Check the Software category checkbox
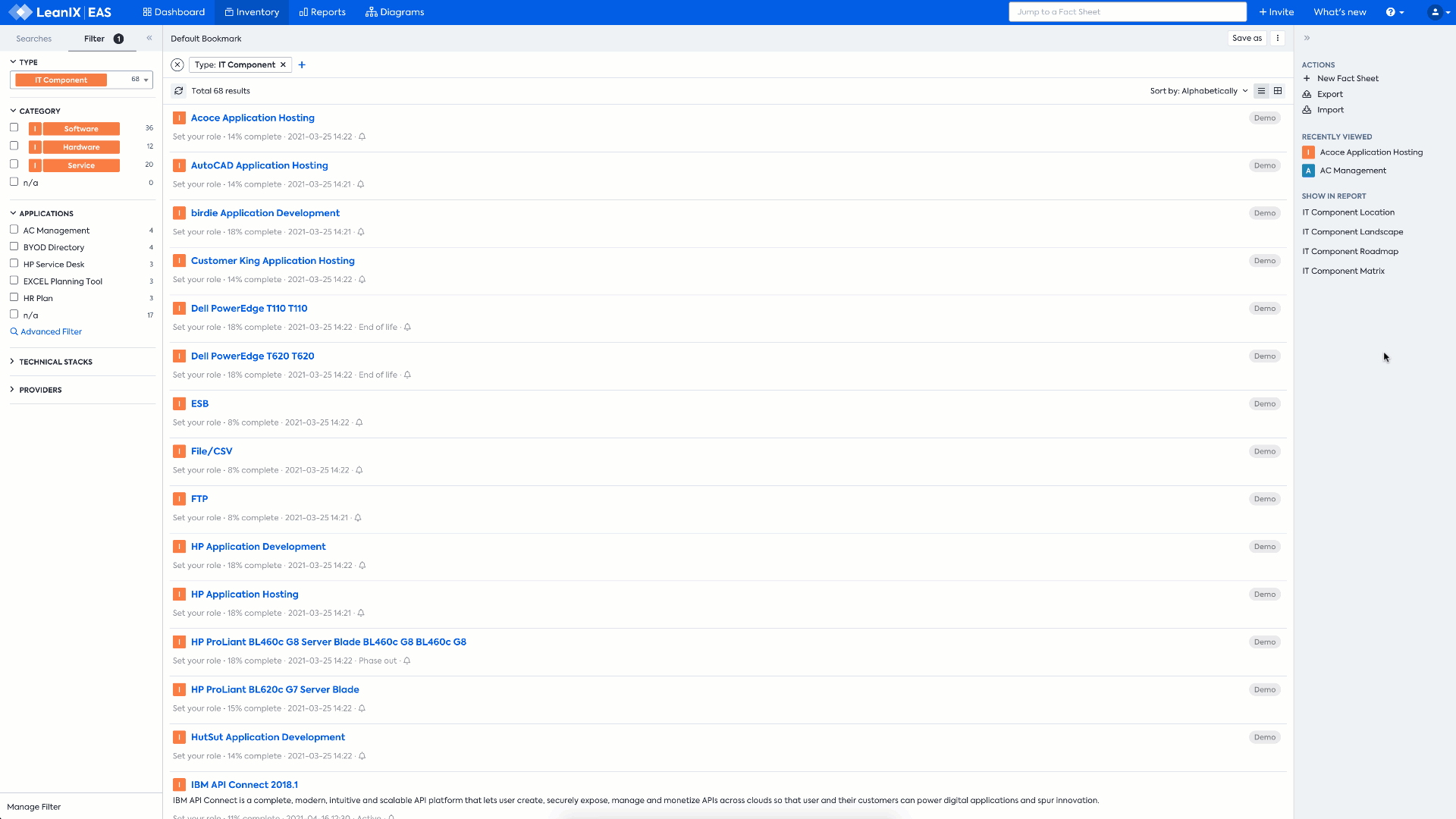 point(14,127)
